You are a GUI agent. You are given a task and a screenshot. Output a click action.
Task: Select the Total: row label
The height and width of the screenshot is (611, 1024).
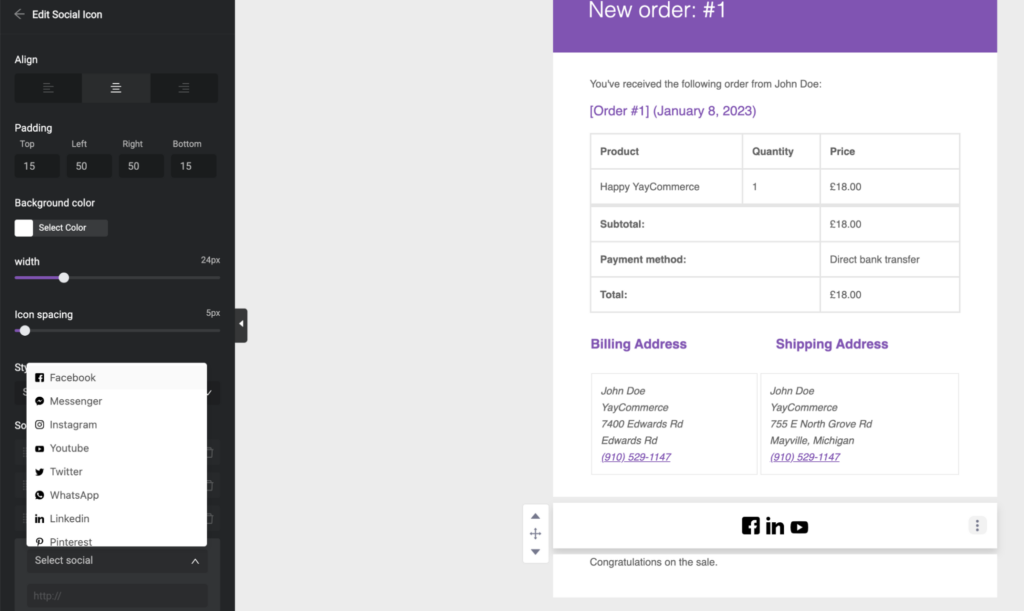pyautogui.click(x=613, y=294)
